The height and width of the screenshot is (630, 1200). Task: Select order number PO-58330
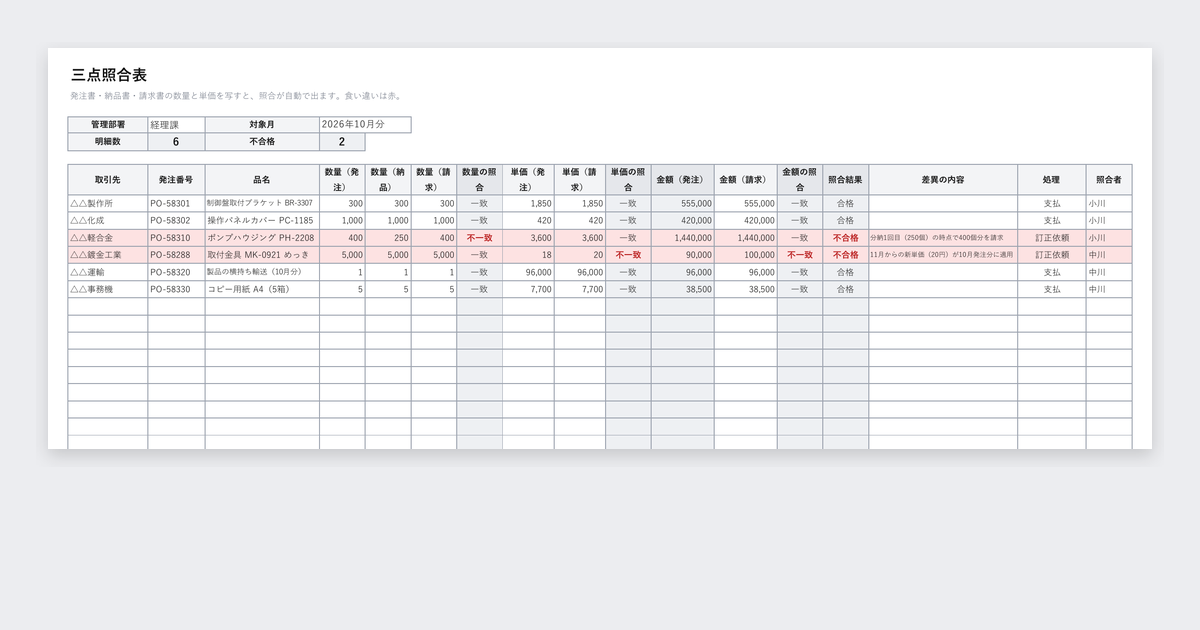176,289
